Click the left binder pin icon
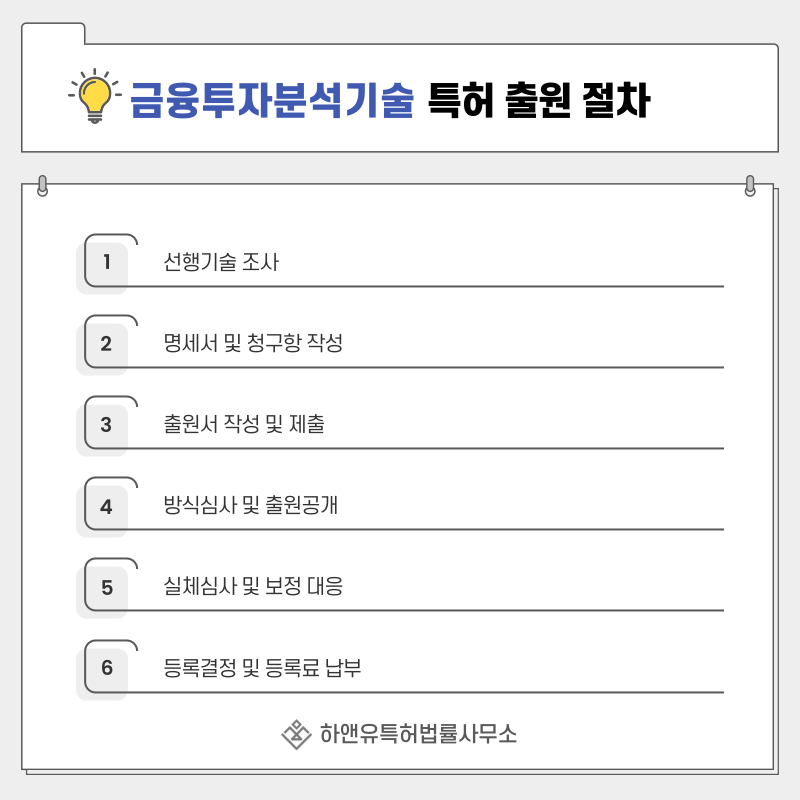Screen dimensions: 800x800 [43, 186]
